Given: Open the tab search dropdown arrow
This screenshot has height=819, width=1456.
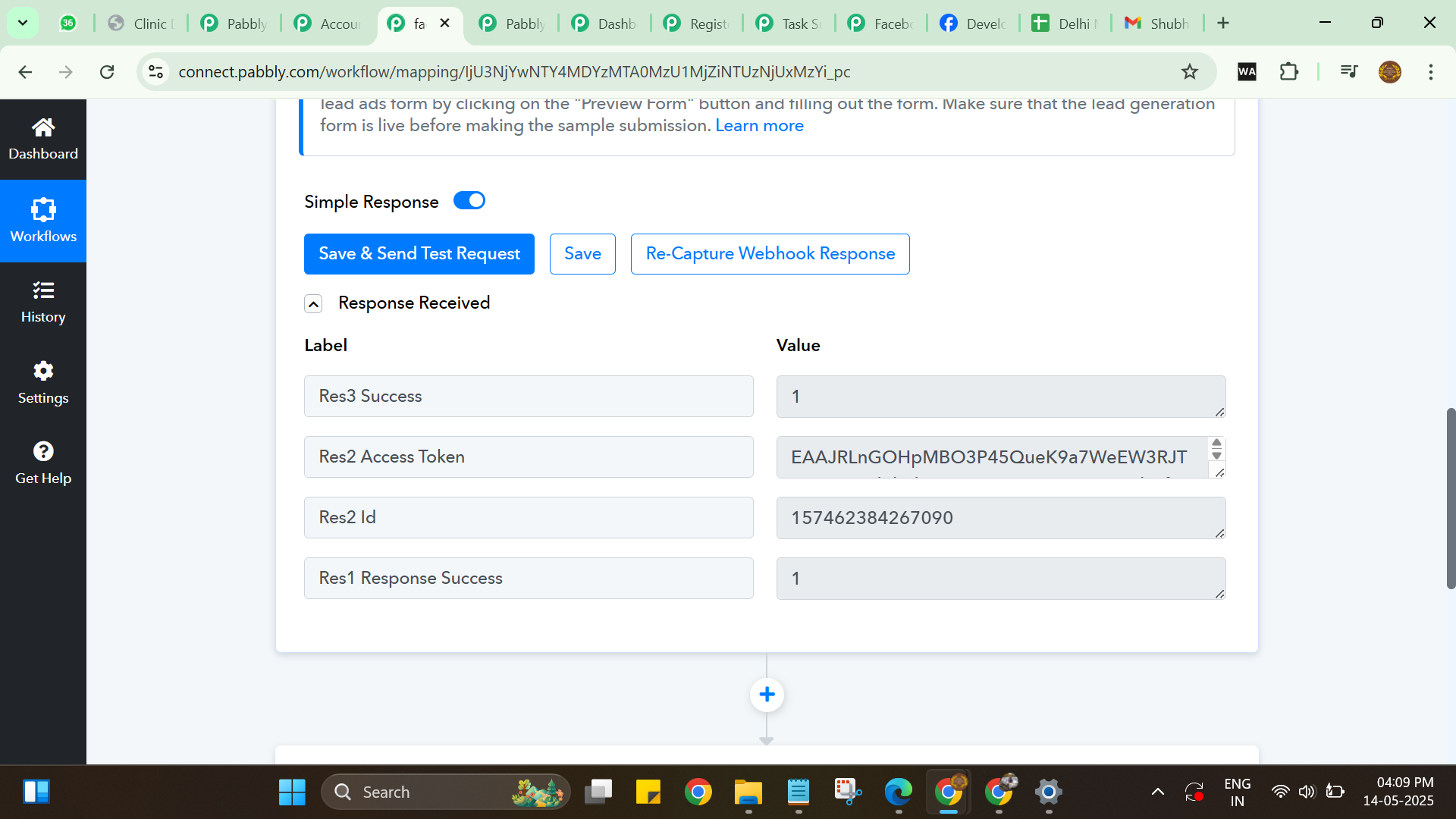Looking at the screenshot, I should click(23, 23).
